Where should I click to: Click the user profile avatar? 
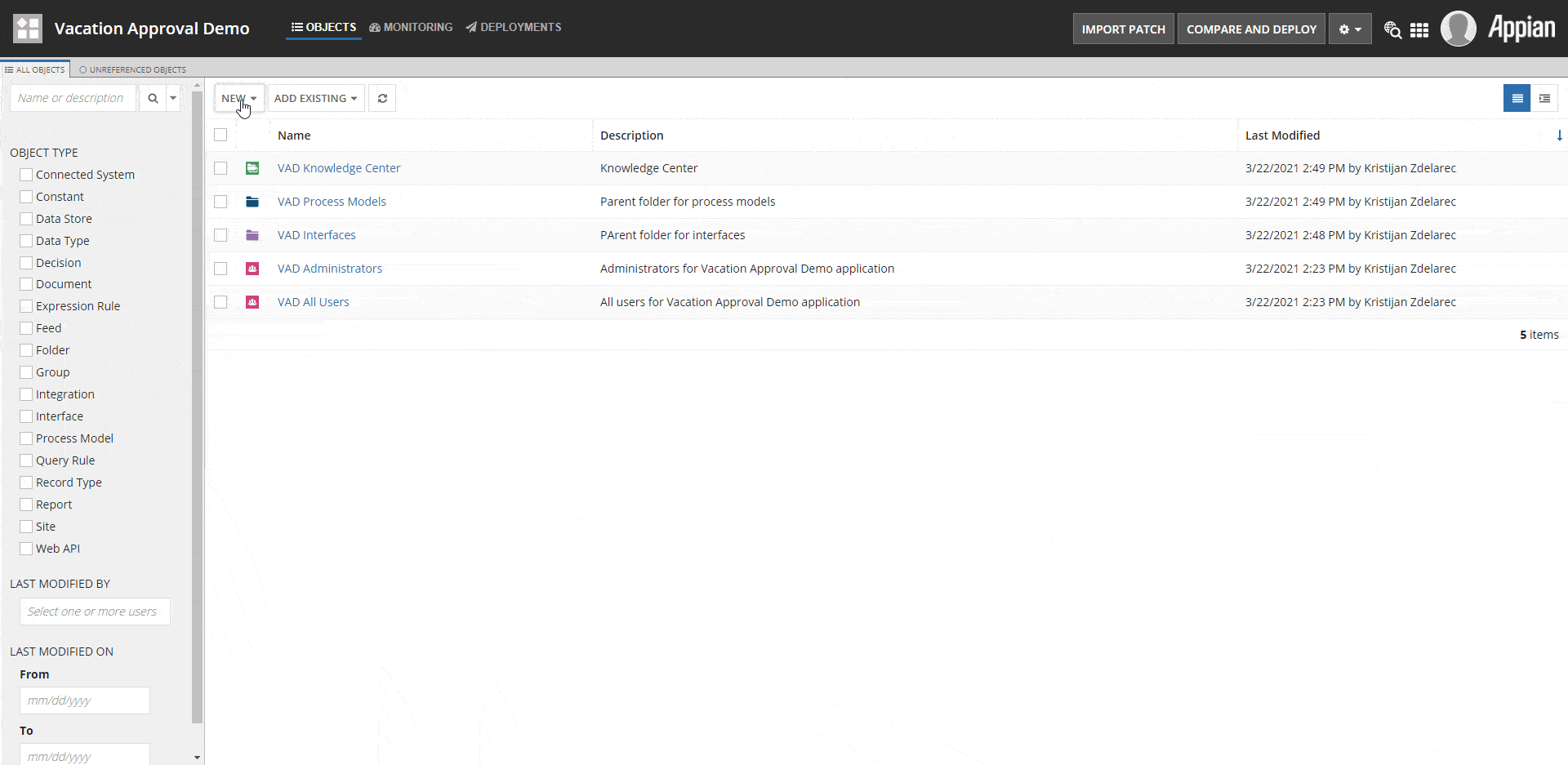coord(1458,29)
